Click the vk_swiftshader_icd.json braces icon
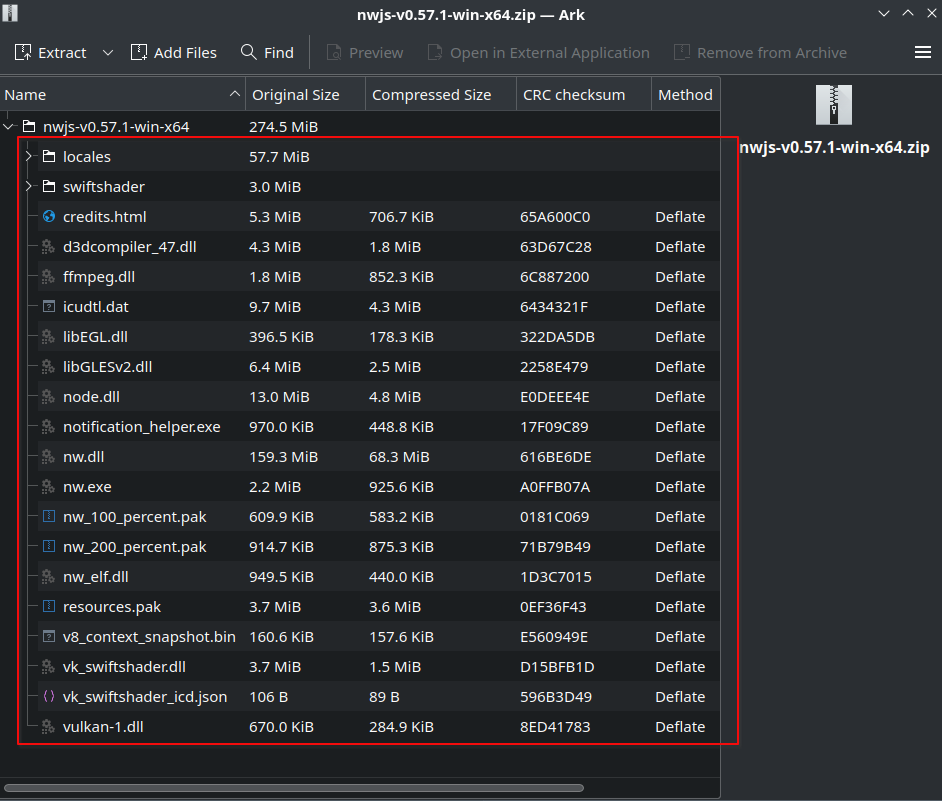This screenshot has width=942, height=801. (49, 696)
